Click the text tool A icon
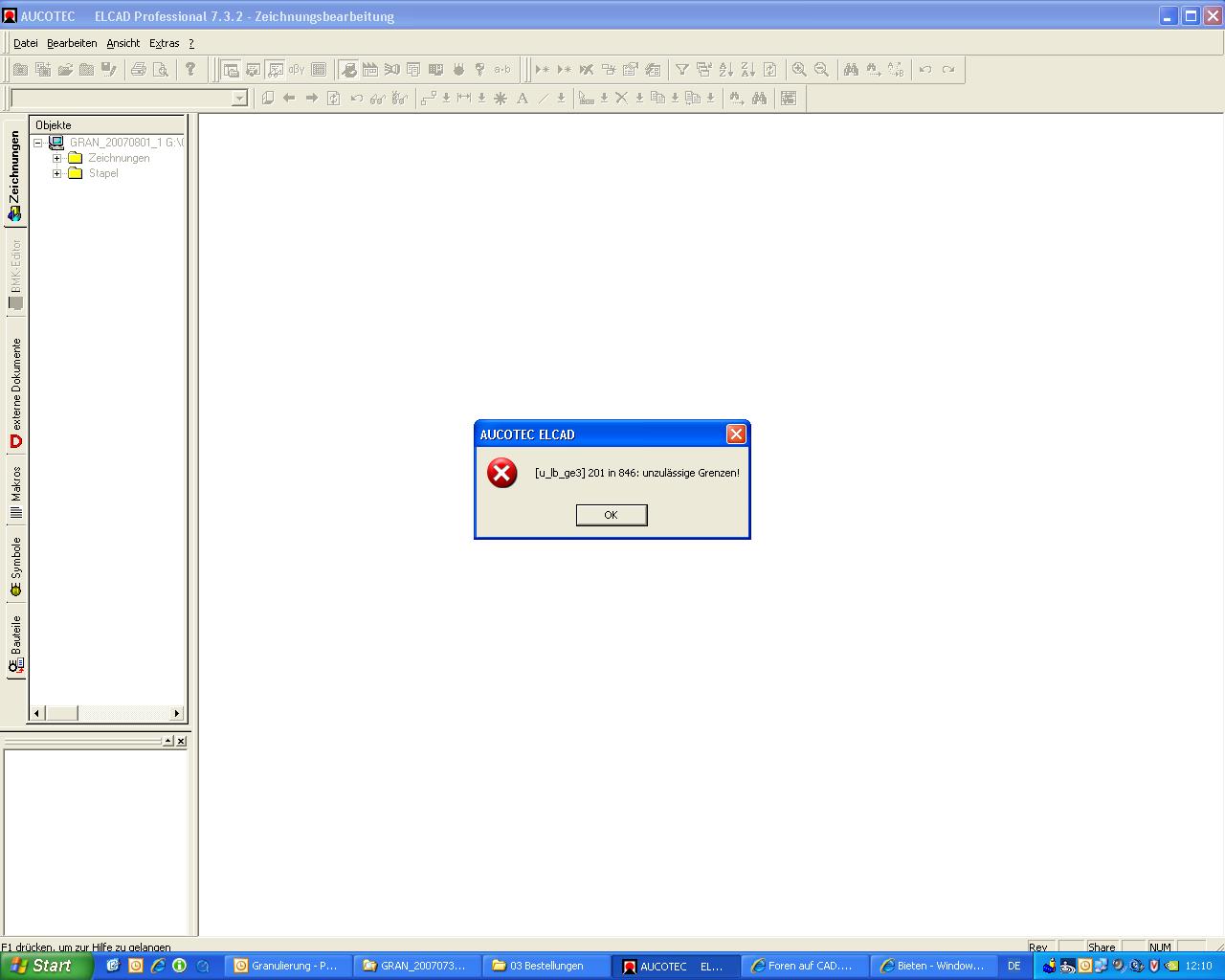 coord(523,98)
